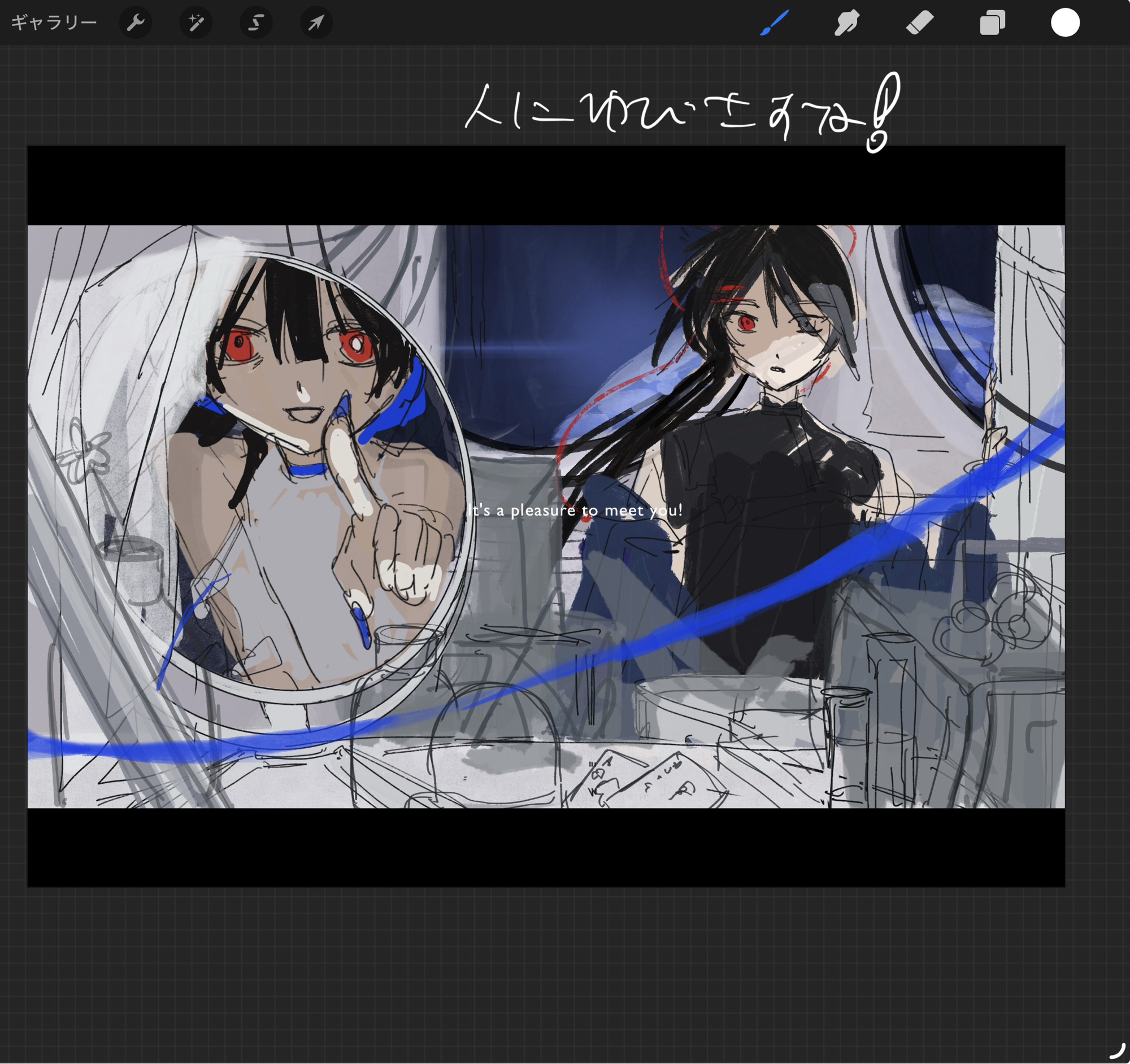
Task: Click the flower sketch left of mirror
Action: click(86, 455)
